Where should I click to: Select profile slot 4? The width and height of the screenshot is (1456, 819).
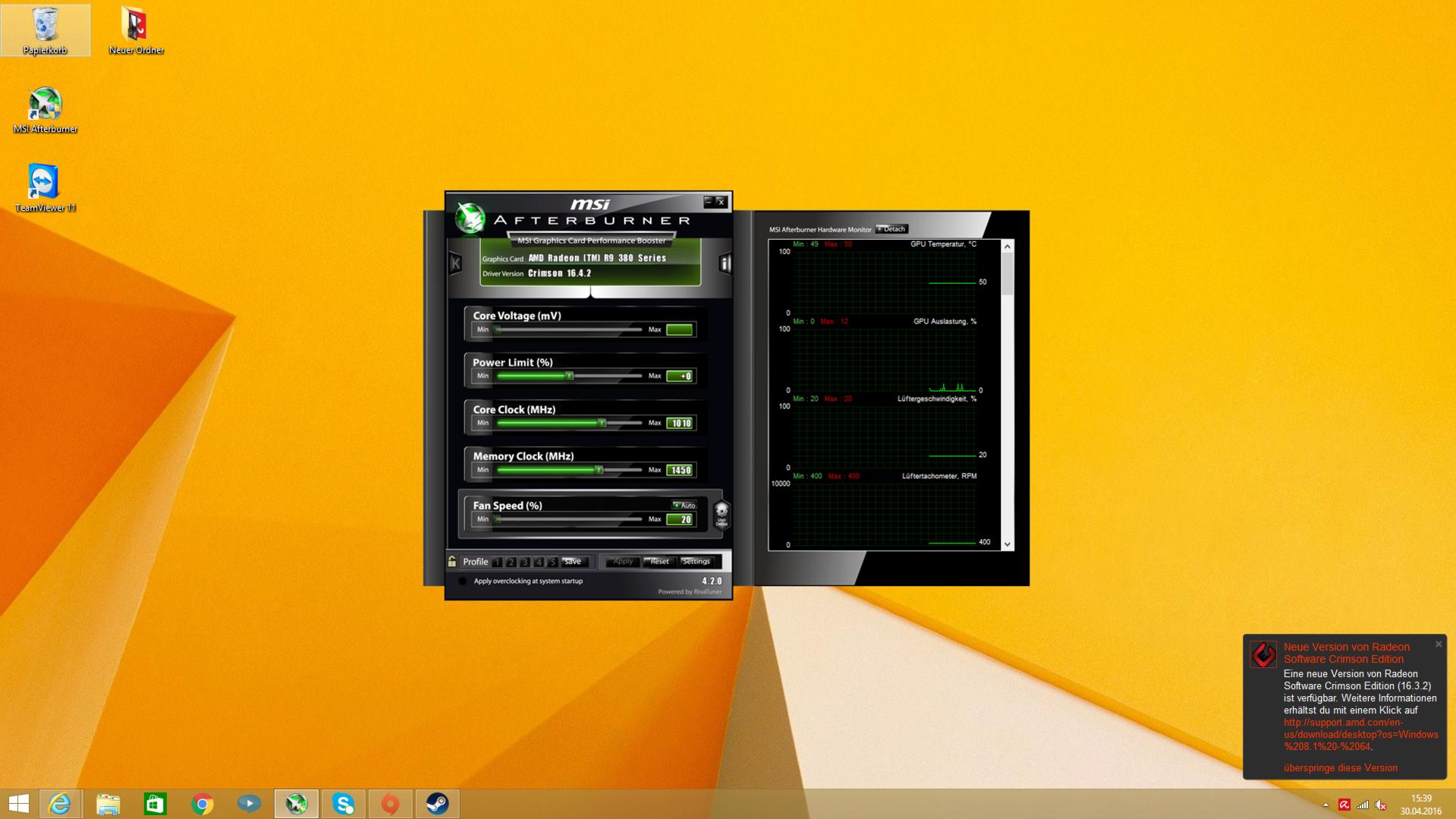coord(539,562)
